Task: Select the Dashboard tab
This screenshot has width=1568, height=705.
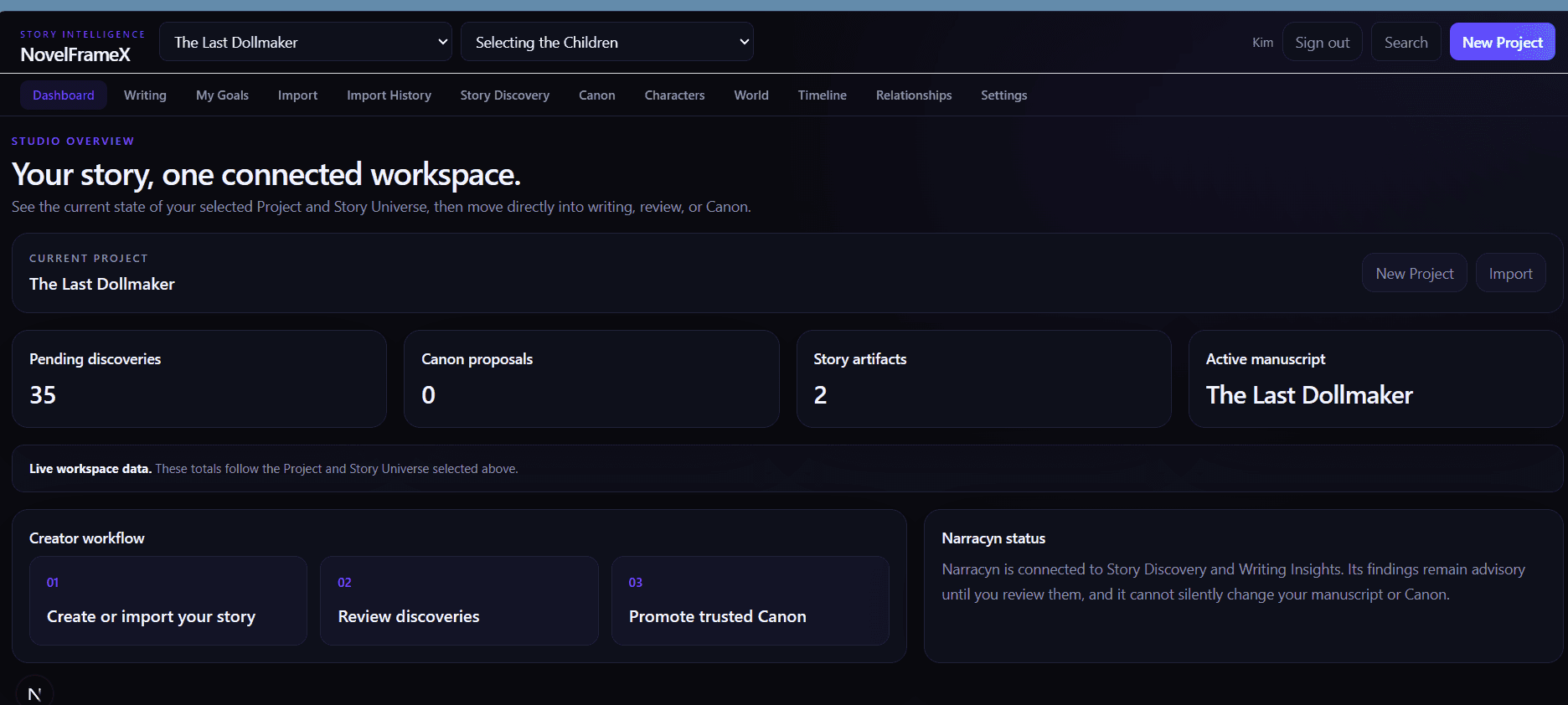Action: [64, 95]
